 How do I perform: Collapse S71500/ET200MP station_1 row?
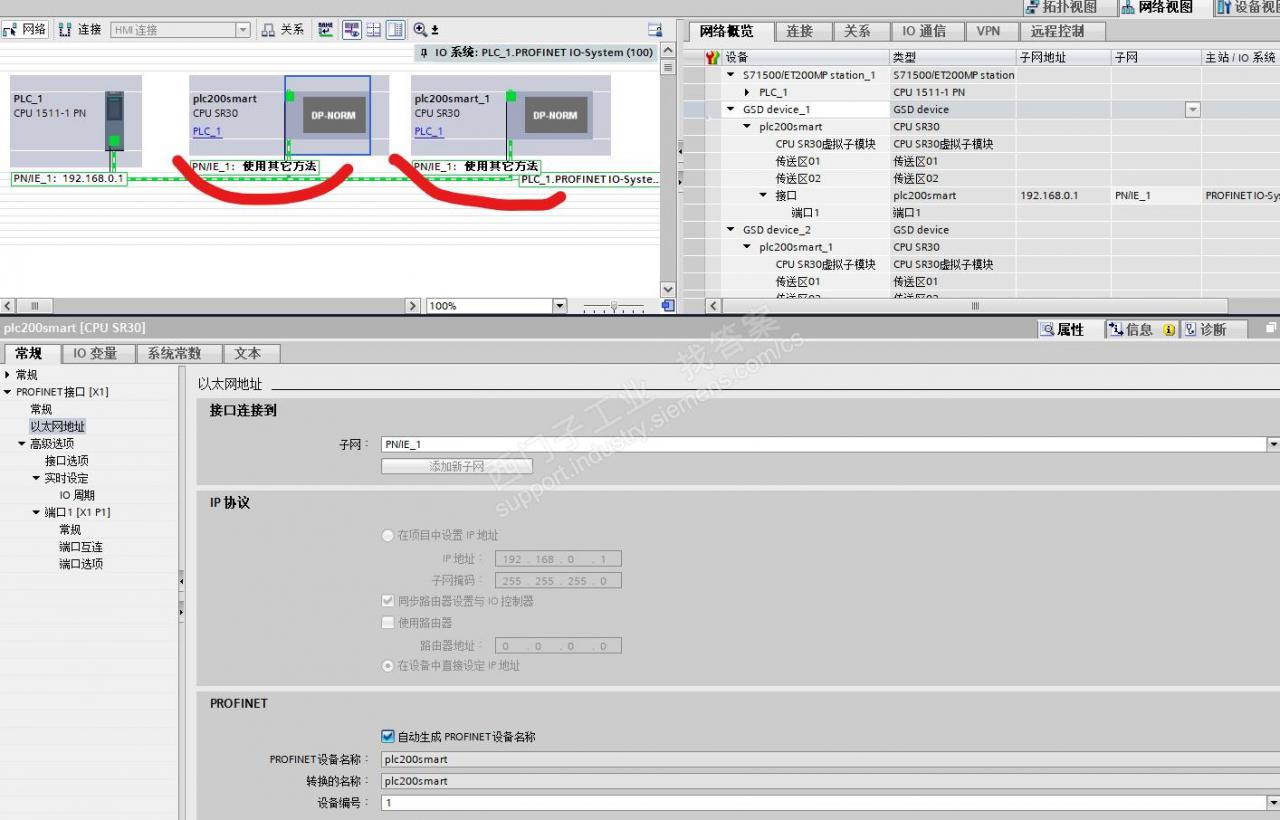point(733,75)
